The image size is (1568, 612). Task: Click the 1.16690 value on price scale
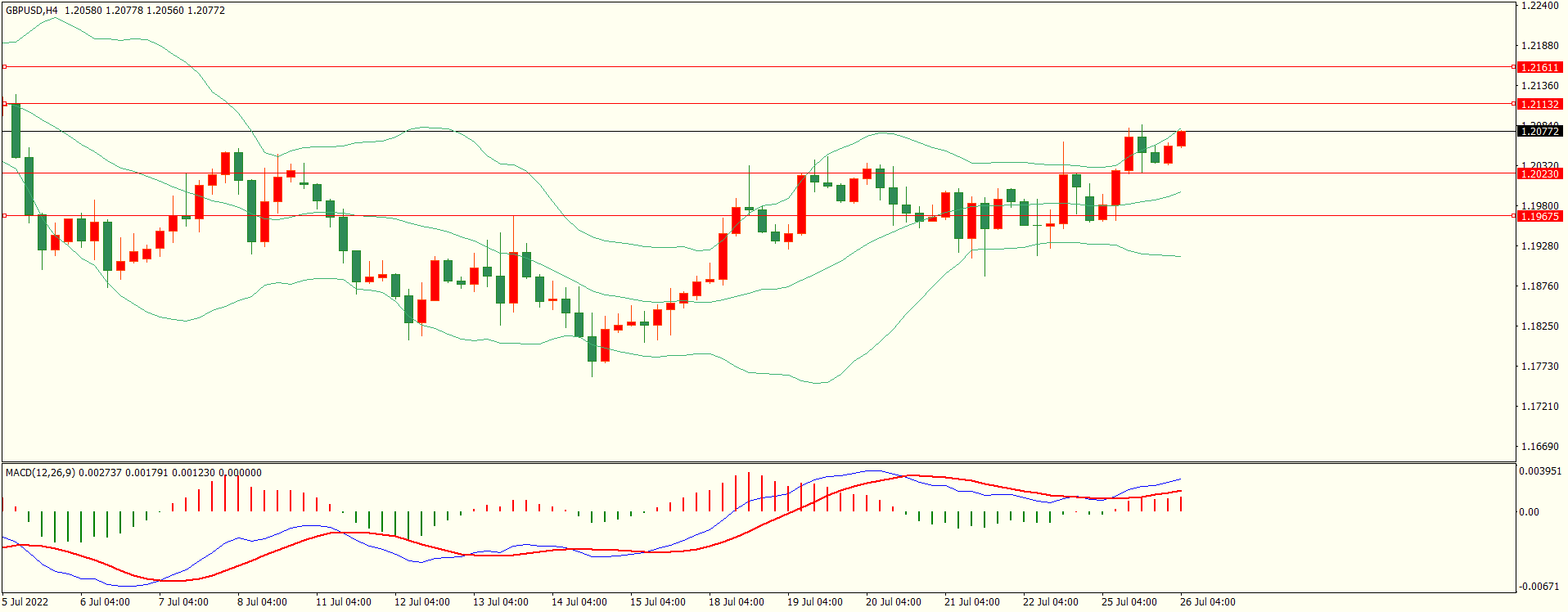click(x=1539, y=447)
